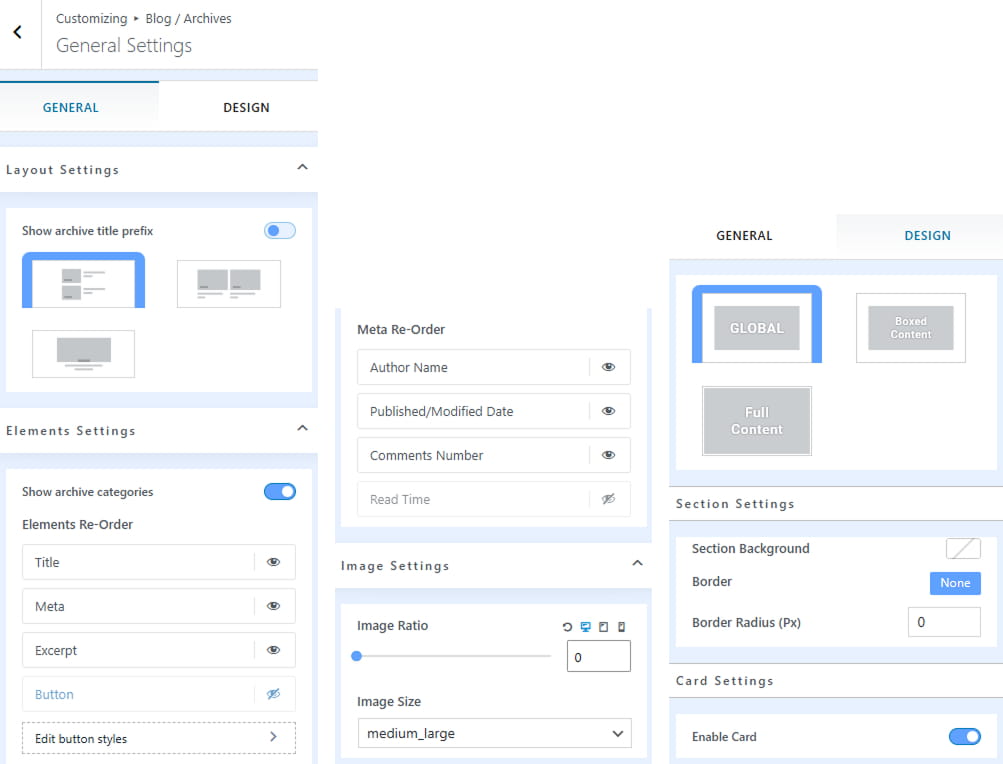The height and width of the screenshot is (764, 1003).
Task: Switch to the GENERAL tab on right panel
Action: (x=744, y=235)
